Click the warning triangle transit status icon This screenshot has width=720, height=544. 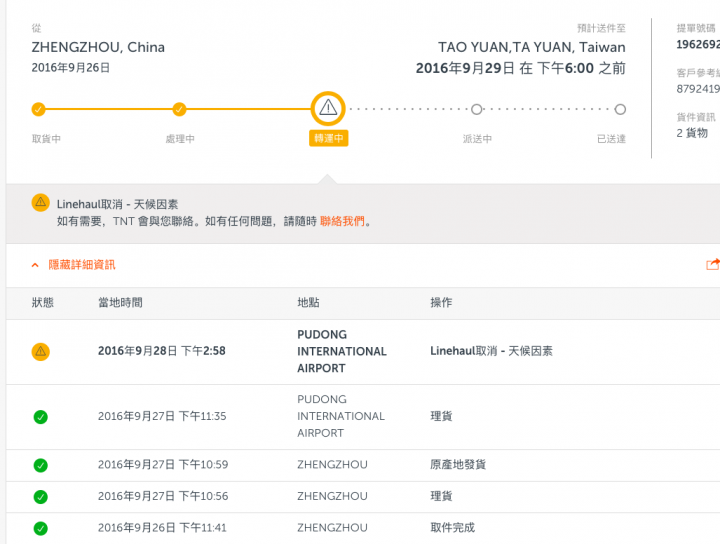[x=328, y=109]
